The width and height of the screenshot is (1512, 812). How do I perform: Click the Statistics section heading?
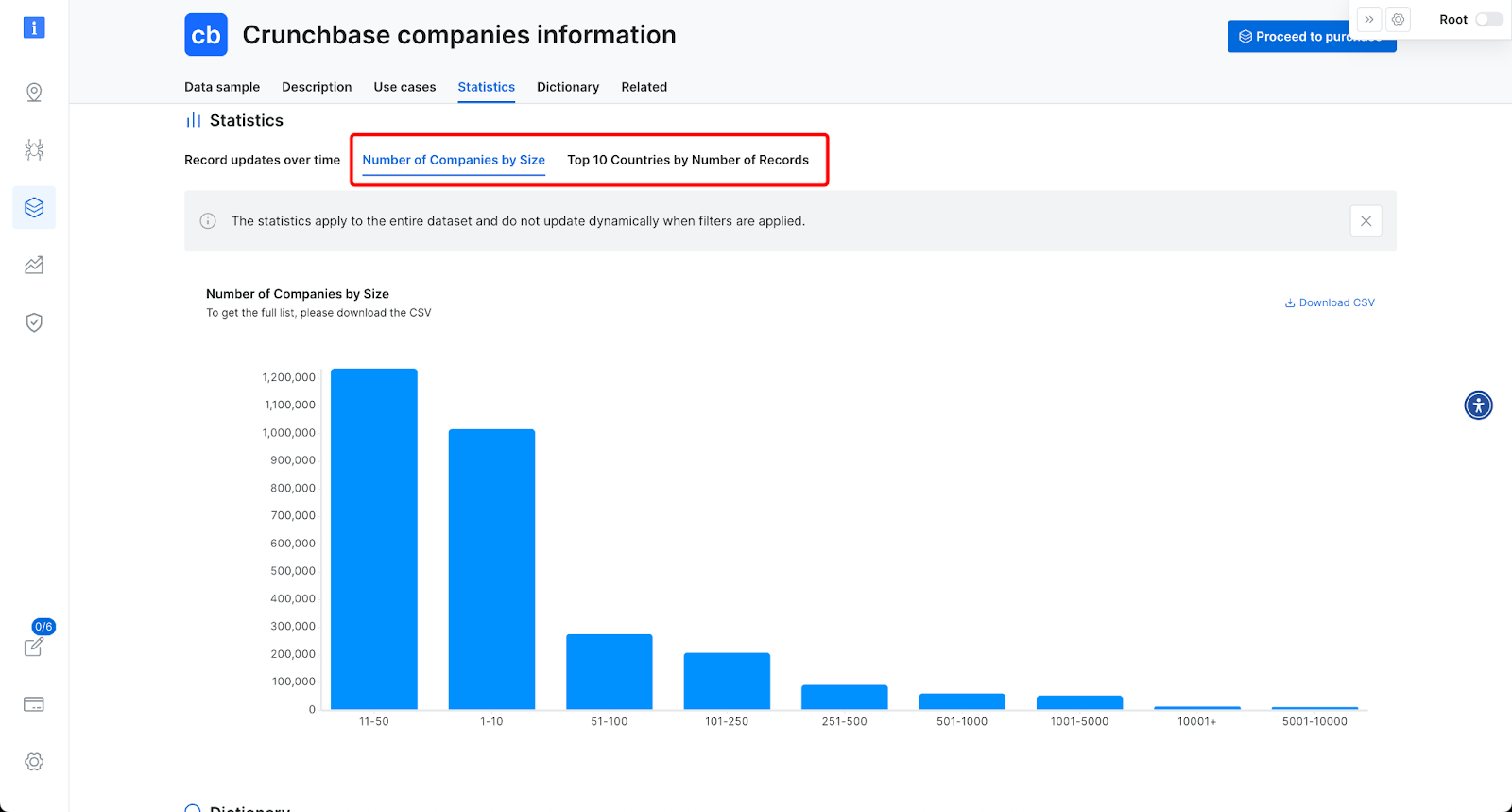coord(247,120)
